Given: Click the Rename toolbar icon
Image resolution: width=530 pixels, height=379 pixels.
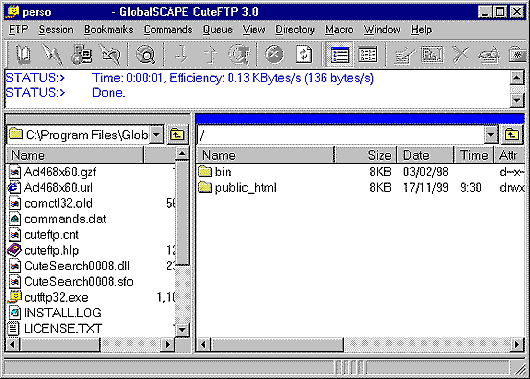Looking at the screenshot, I should click(489, 54).
